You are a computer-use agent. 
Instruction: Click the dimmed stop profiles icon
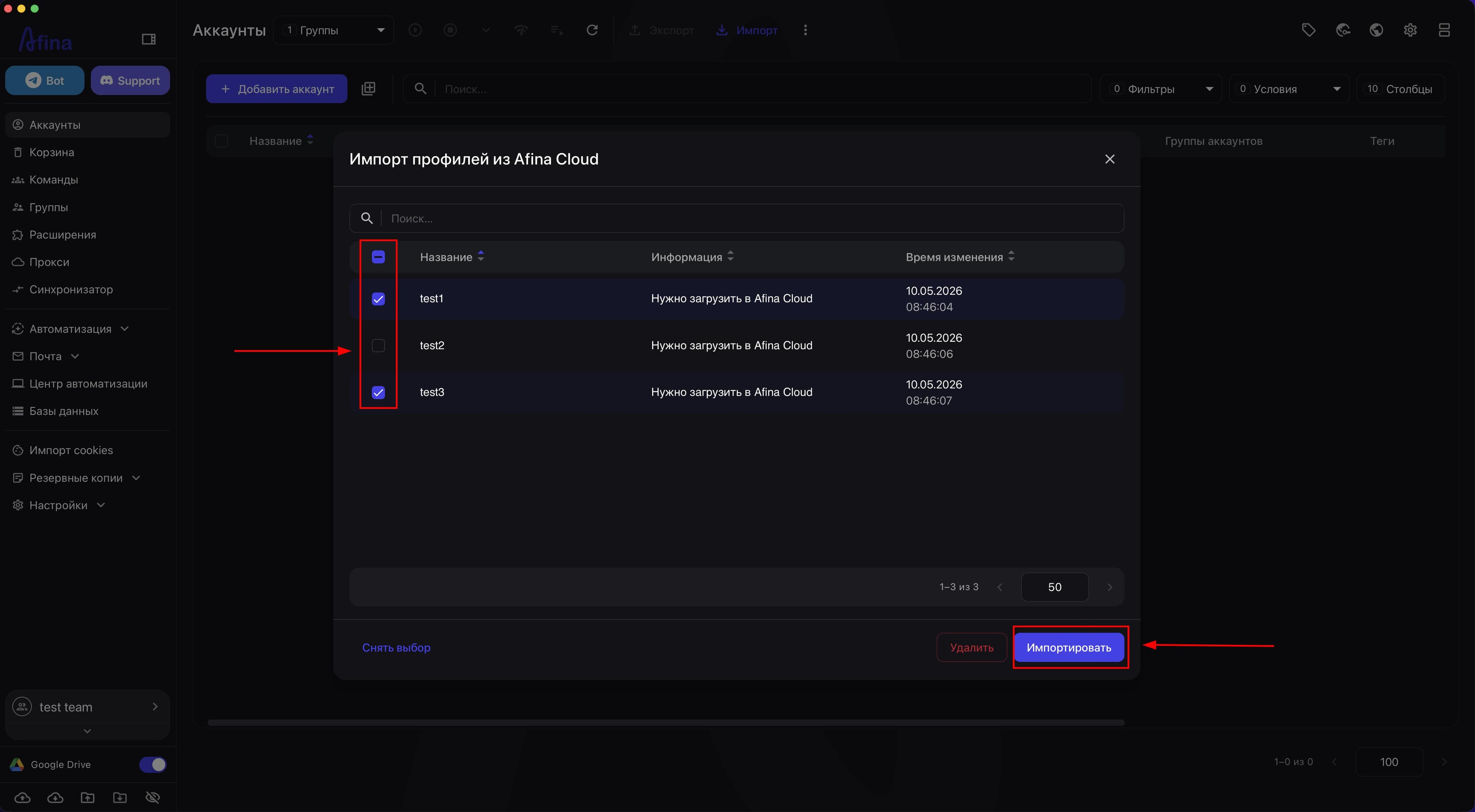tap(451, 30)
